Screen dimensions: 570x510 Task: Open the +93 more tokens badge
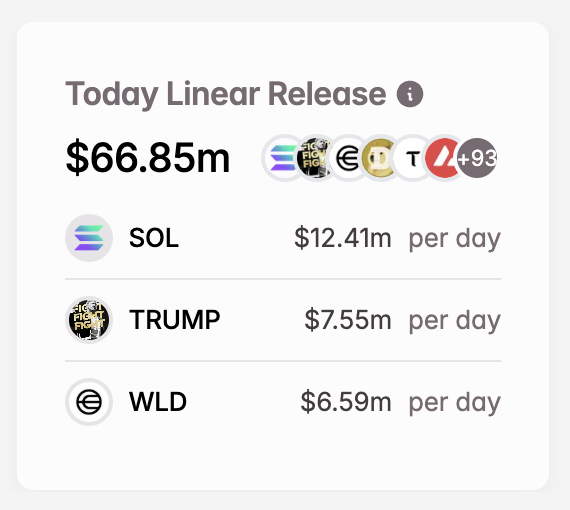[x=477, y=158]
